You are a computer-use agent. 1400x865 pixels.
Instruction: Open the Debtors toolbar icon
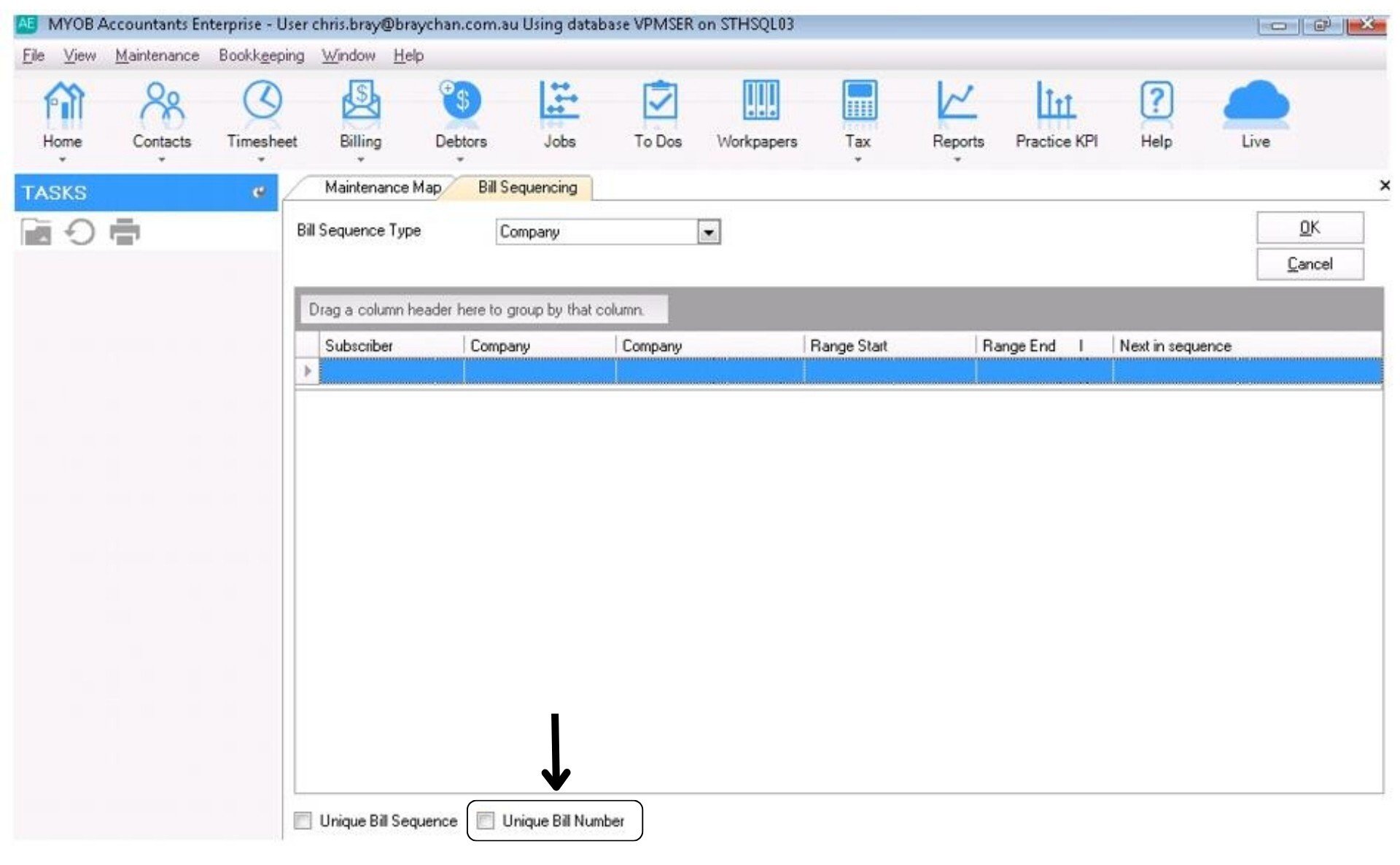point(460,101)
